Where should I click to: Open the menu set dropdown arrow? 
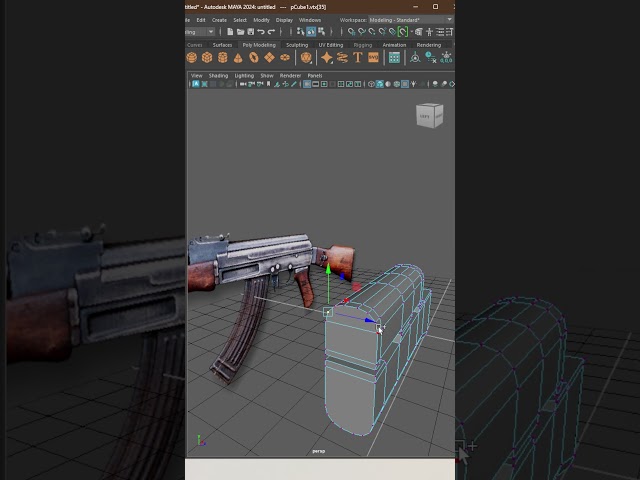coord(211,32)
